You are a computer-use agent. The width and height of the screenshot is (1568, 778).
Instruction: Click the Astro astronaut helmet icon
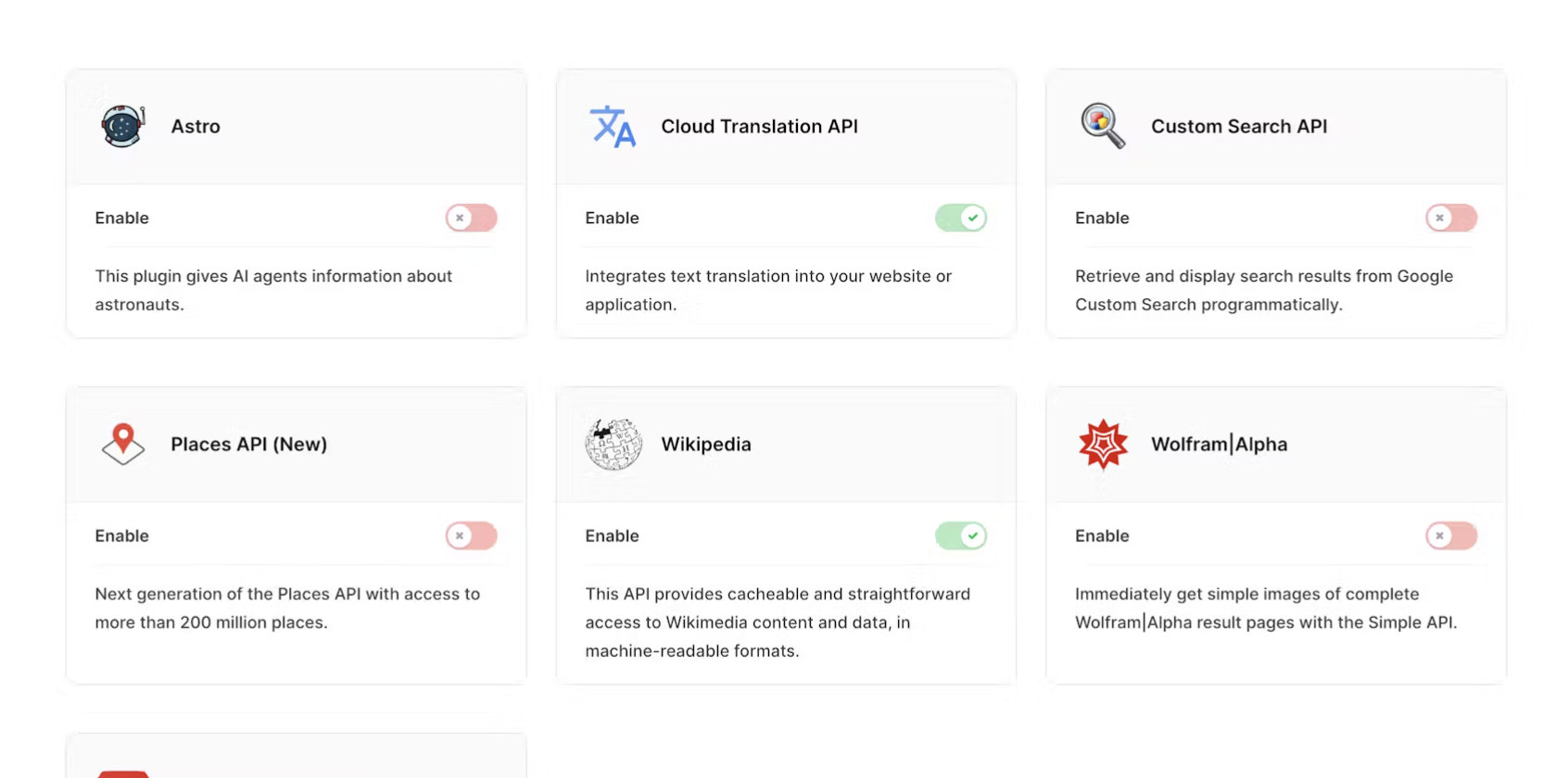coord(122,126)
